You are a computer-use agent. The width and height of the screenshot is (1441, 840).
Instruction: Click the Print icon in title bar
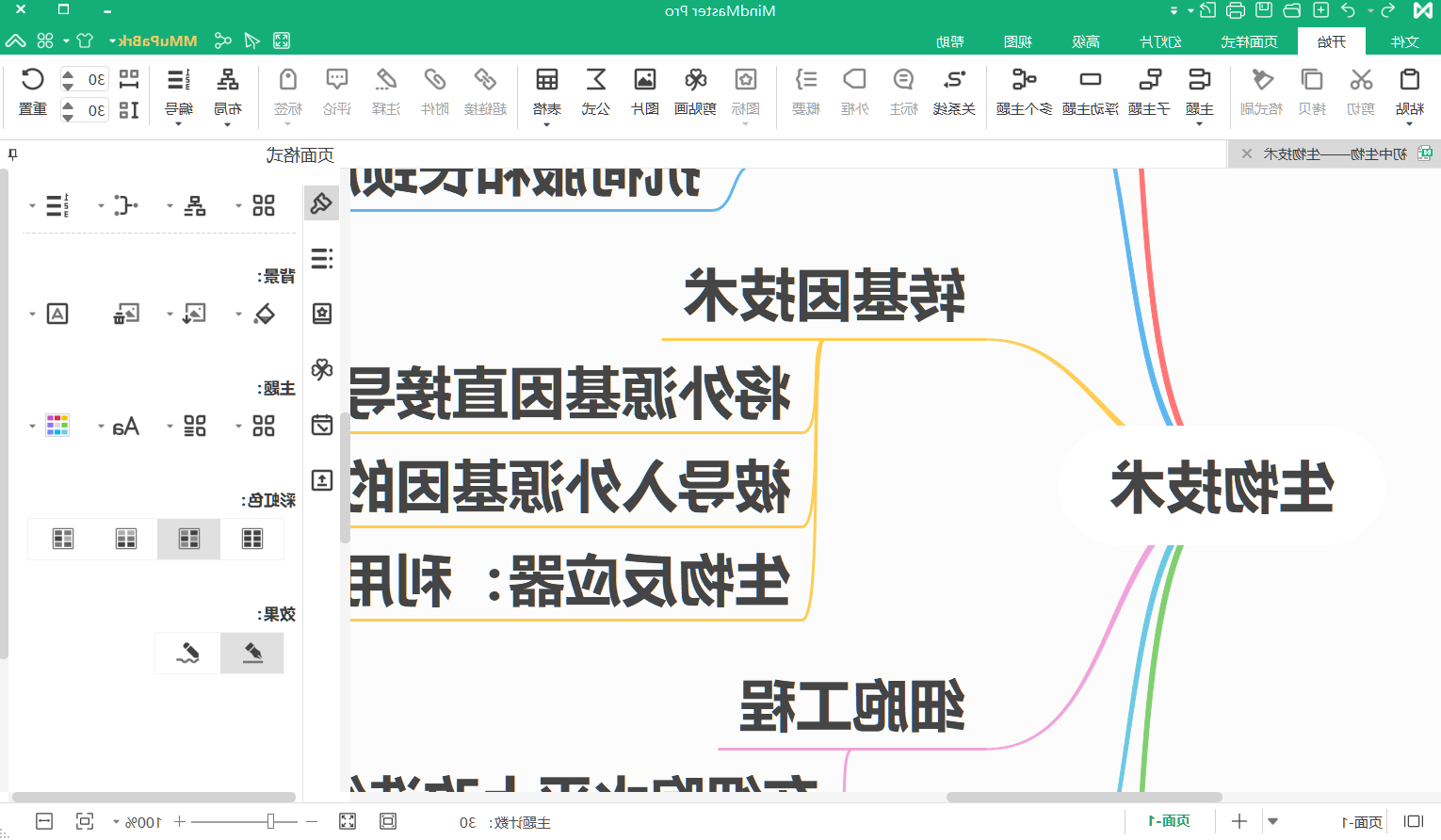click(1236, 10)
